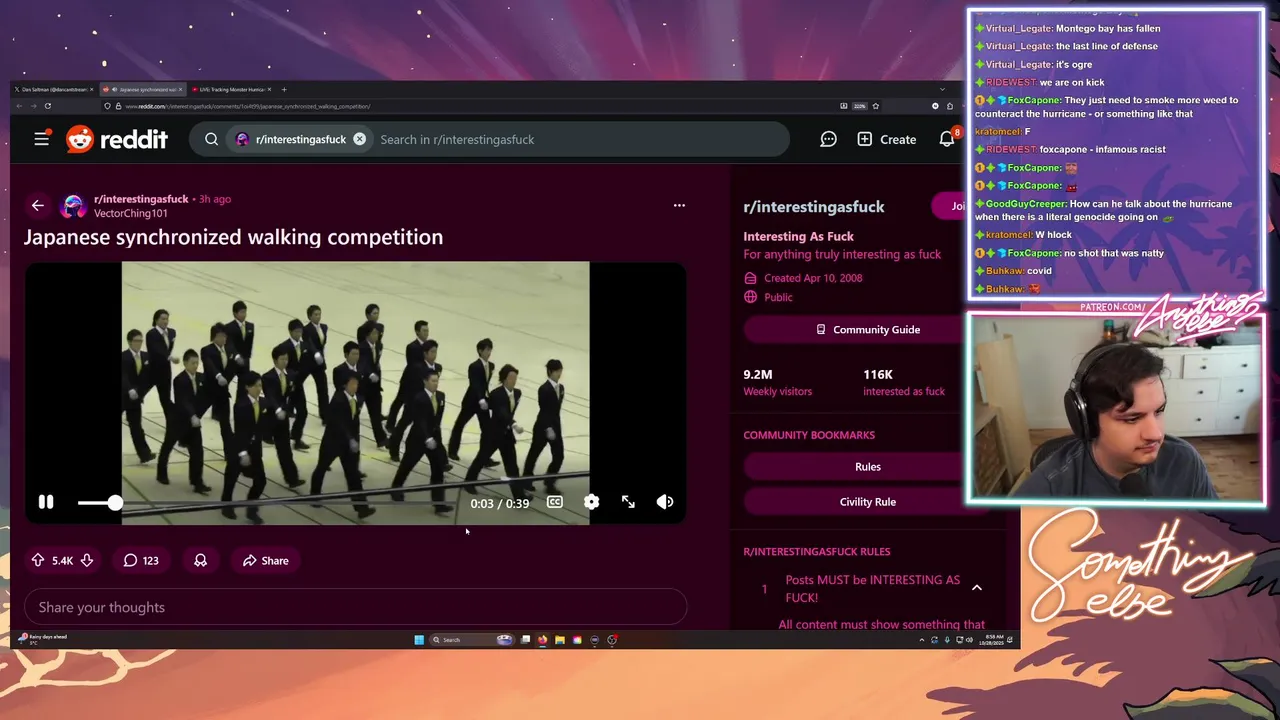This screenshot has width=1280, height=720.
Task: Upvote the post
Action: click(38, 560)
